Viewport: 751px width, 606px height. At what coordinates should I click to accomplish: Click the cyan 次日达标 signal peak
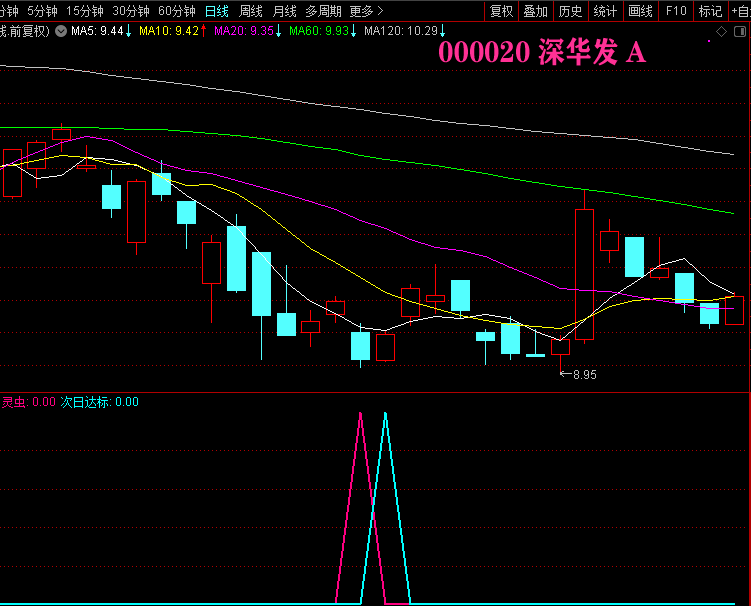(386, 416)
